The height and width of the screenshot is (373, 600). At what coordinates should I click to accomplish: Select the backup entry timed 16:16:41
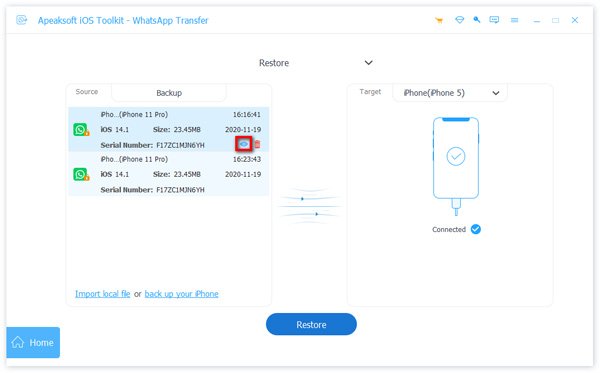point(169,129)
